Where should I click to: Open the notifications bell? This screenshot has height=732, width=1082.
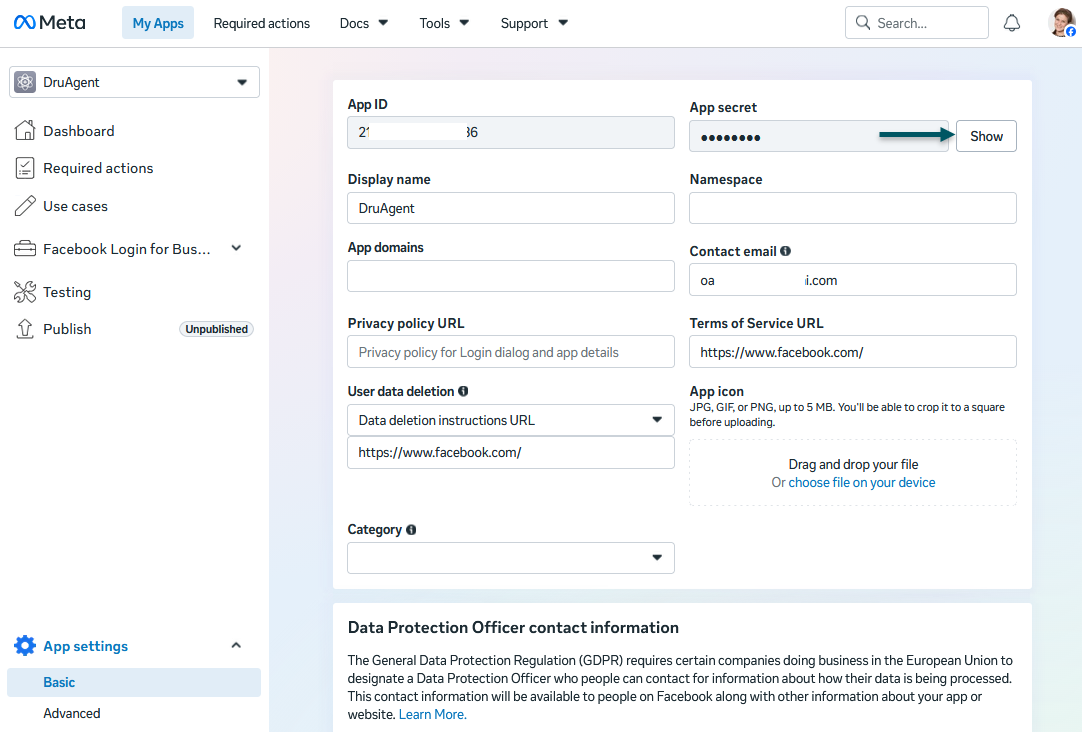pos(1012,23)
